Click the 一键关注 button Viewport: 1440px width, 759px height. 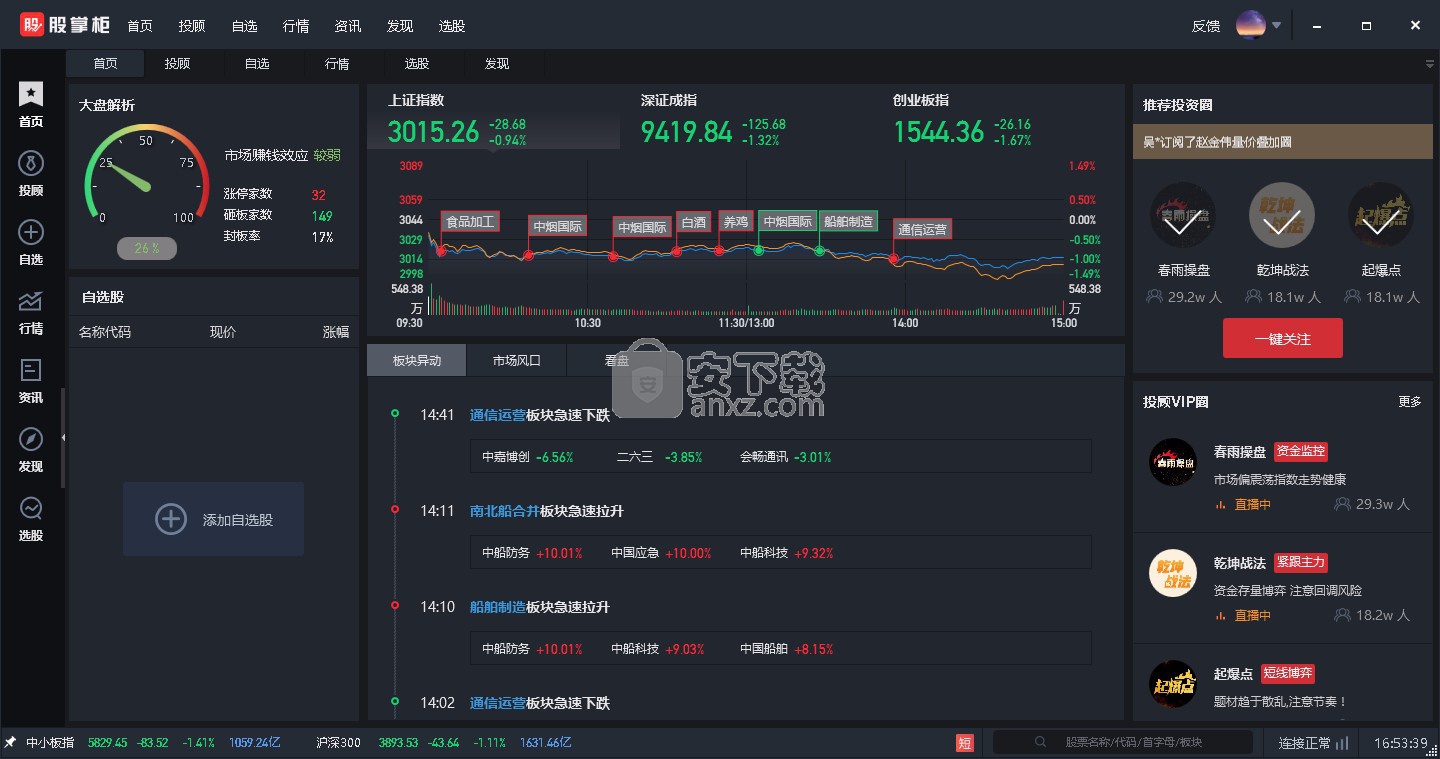(1282, 339)
